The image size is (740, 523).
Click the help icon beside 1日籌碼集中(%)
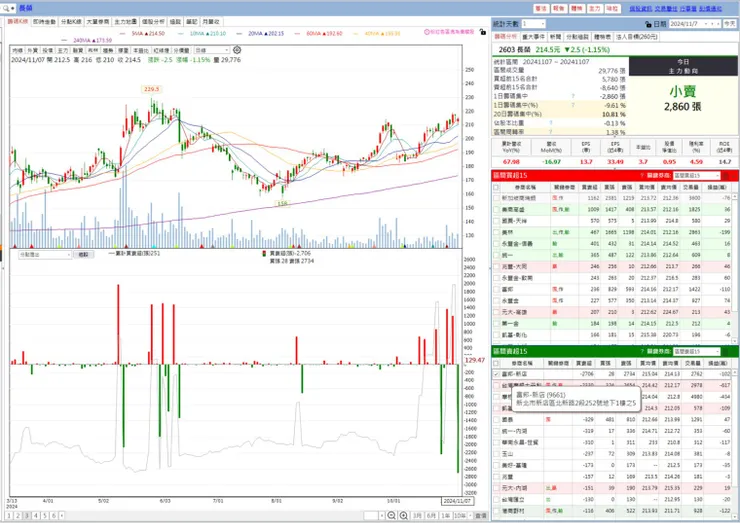(x=573, y=105)
